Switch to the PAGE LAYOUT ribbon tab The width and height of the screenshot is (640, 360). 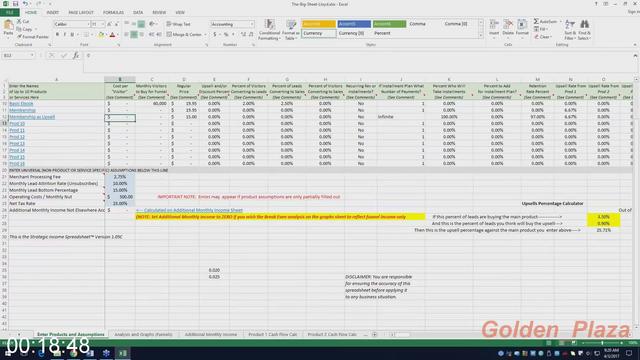pyautogui.click(x=81, y=13)
